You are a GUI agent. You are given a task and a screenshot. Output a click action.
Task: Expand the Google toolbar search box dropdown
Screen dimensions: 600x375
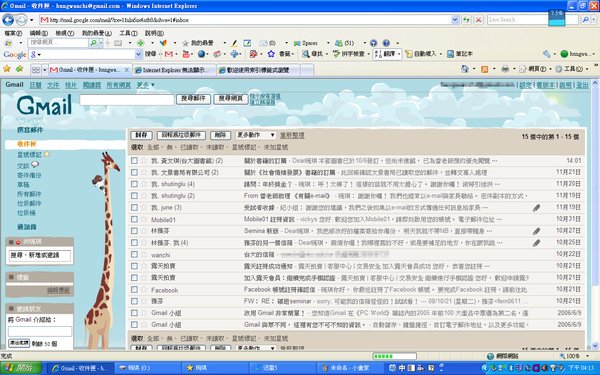(x=139, y=54)
